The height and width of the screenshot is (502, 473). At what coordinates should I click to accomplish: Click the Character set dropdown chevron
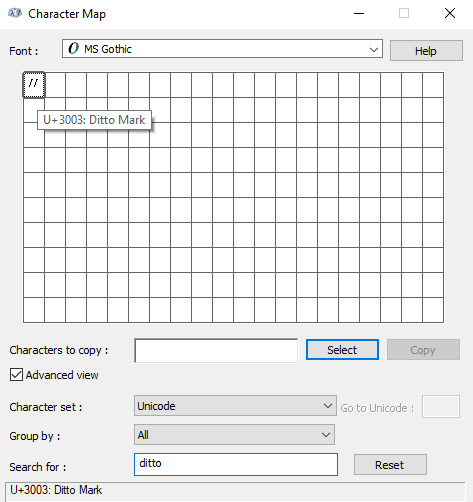tap(328, 406)
